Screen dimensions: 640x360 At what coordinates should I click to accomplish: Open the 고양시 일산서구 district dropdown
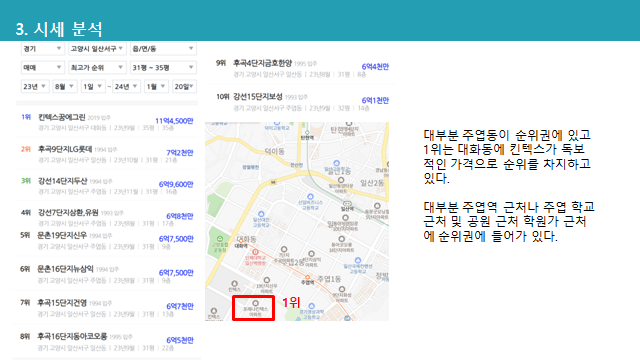(x=97, y=49)
